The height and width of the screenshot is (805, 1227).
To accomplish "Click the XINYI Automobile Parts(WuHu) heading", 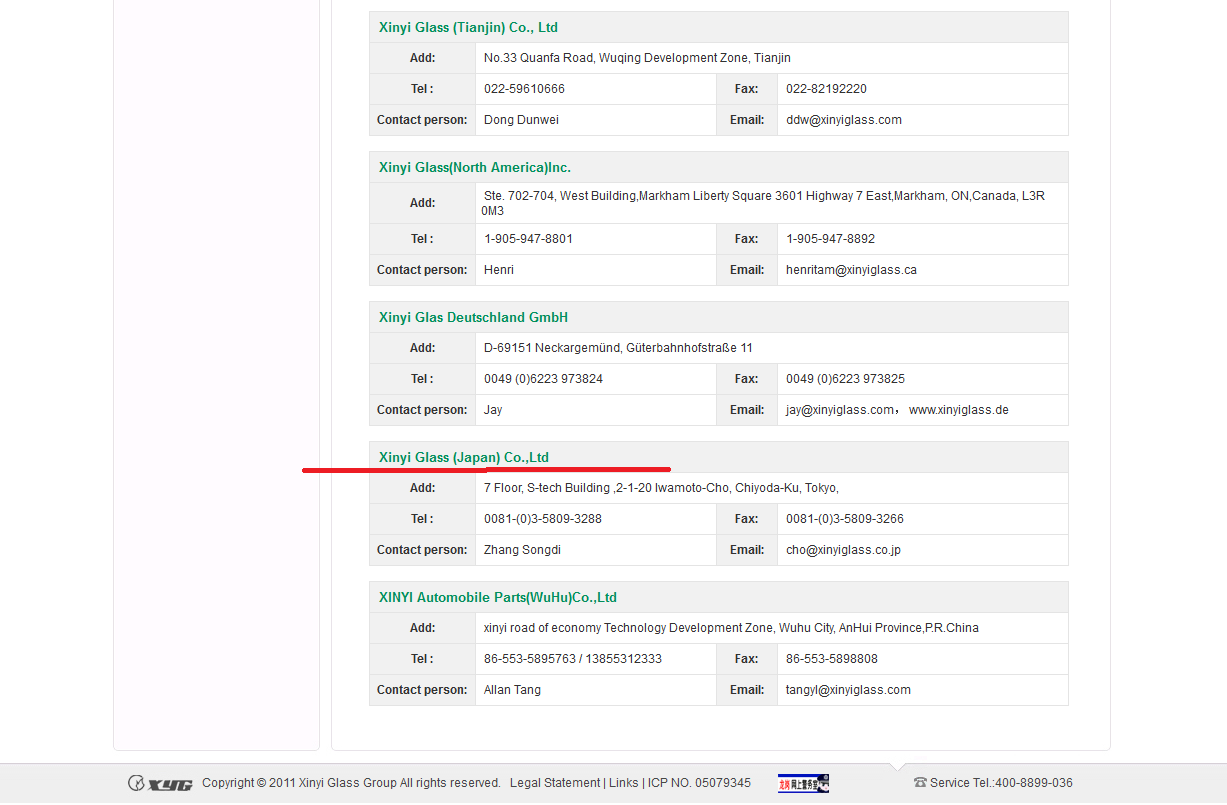I will pos(498,597).
